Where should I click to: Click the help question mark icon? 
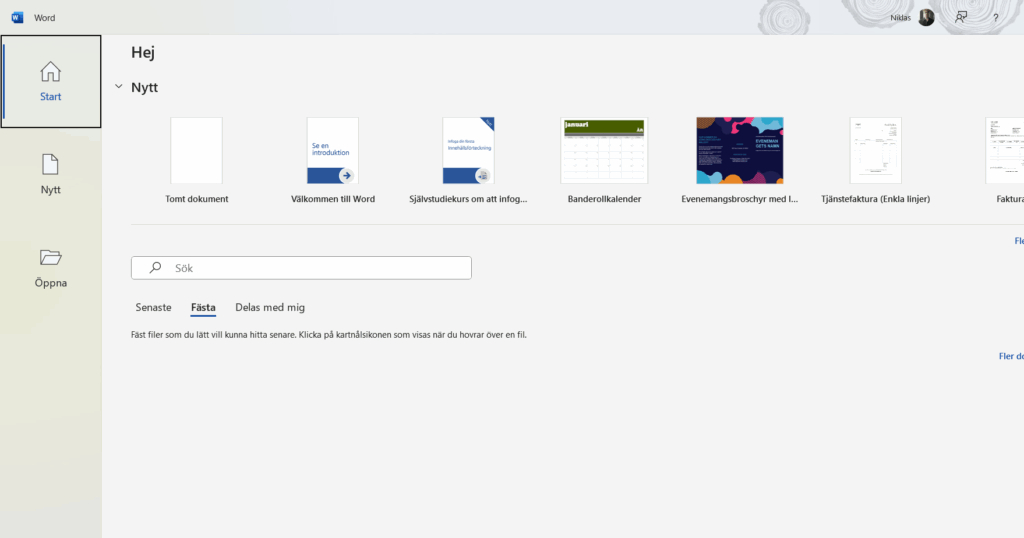click(996, 18)
